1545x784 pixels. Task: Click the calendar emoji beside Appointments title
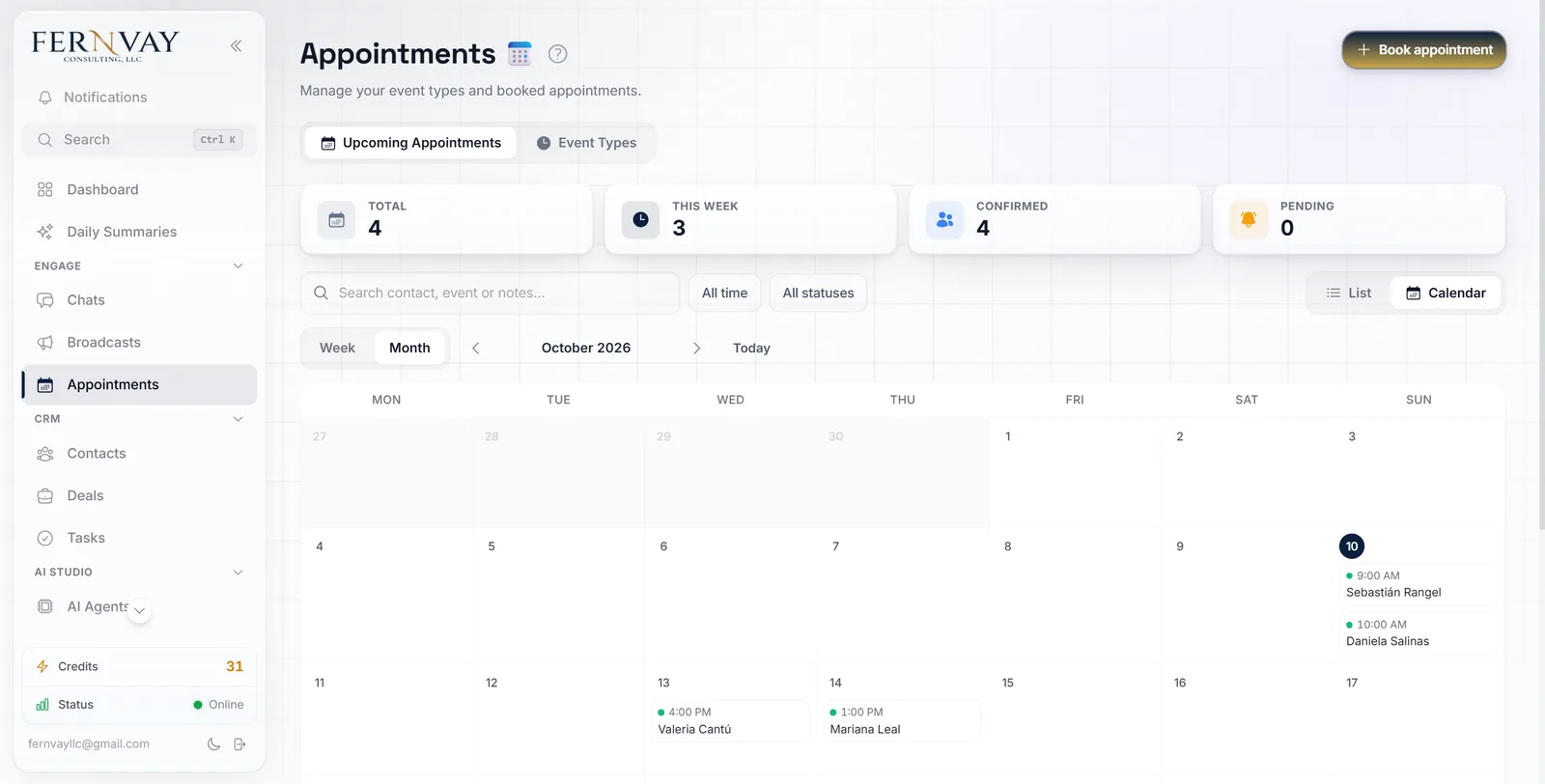click(x=520, y=54)
